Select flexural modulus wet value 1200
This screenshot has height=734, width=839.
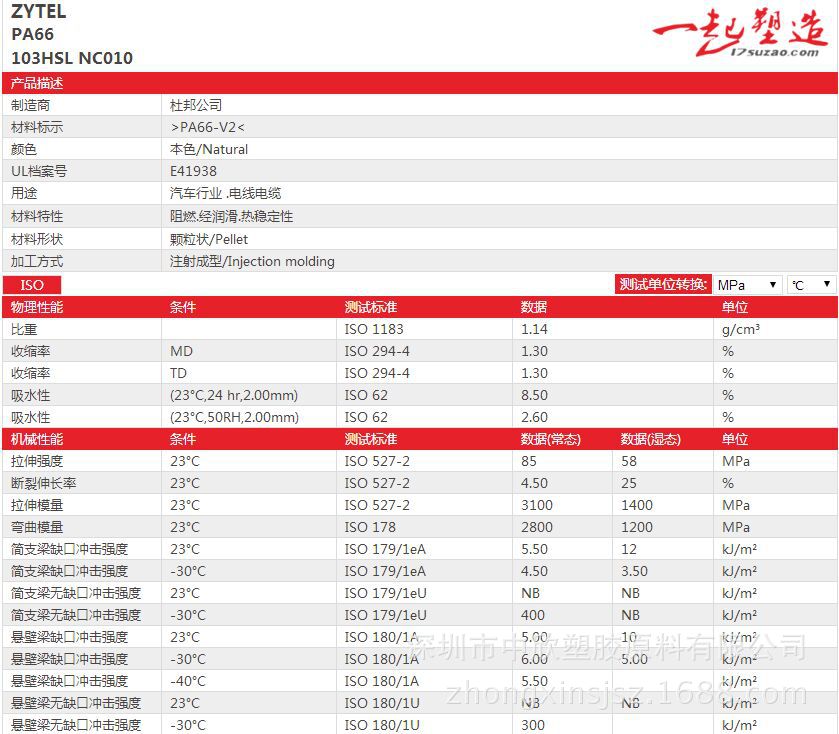point(637,527)
